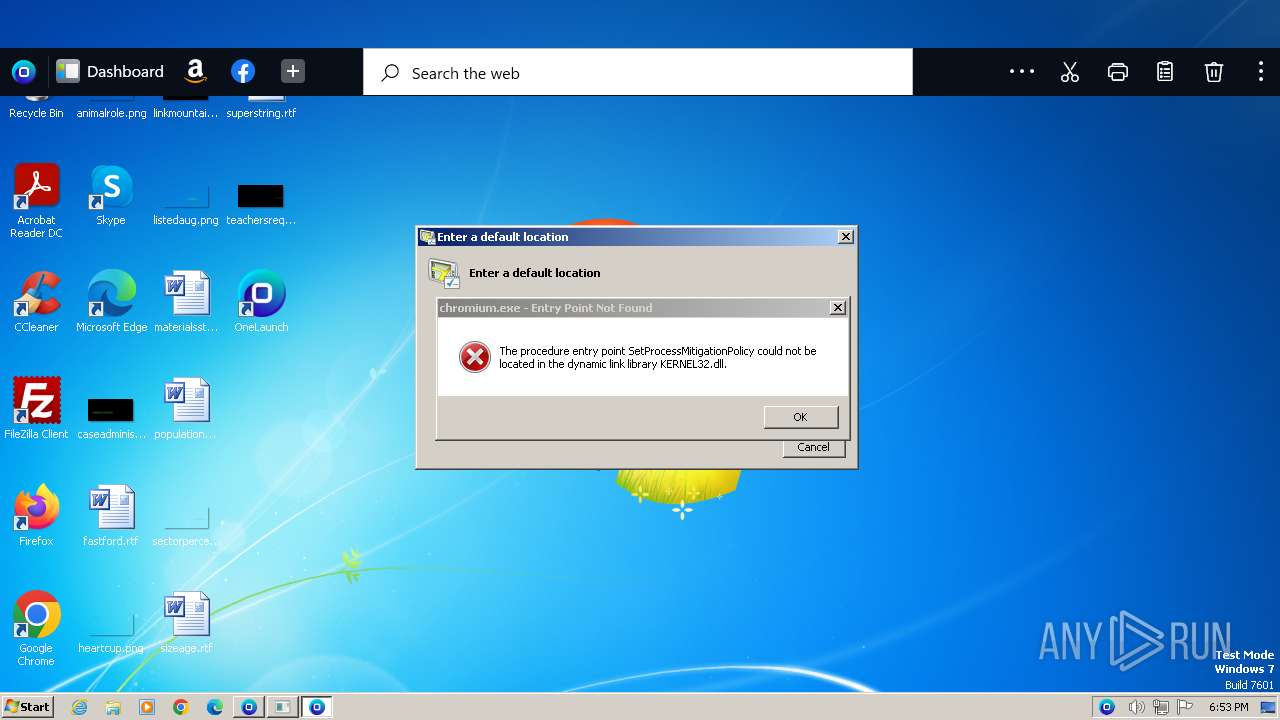
Task: Select the population... Word document
Action: pos(186,409)
